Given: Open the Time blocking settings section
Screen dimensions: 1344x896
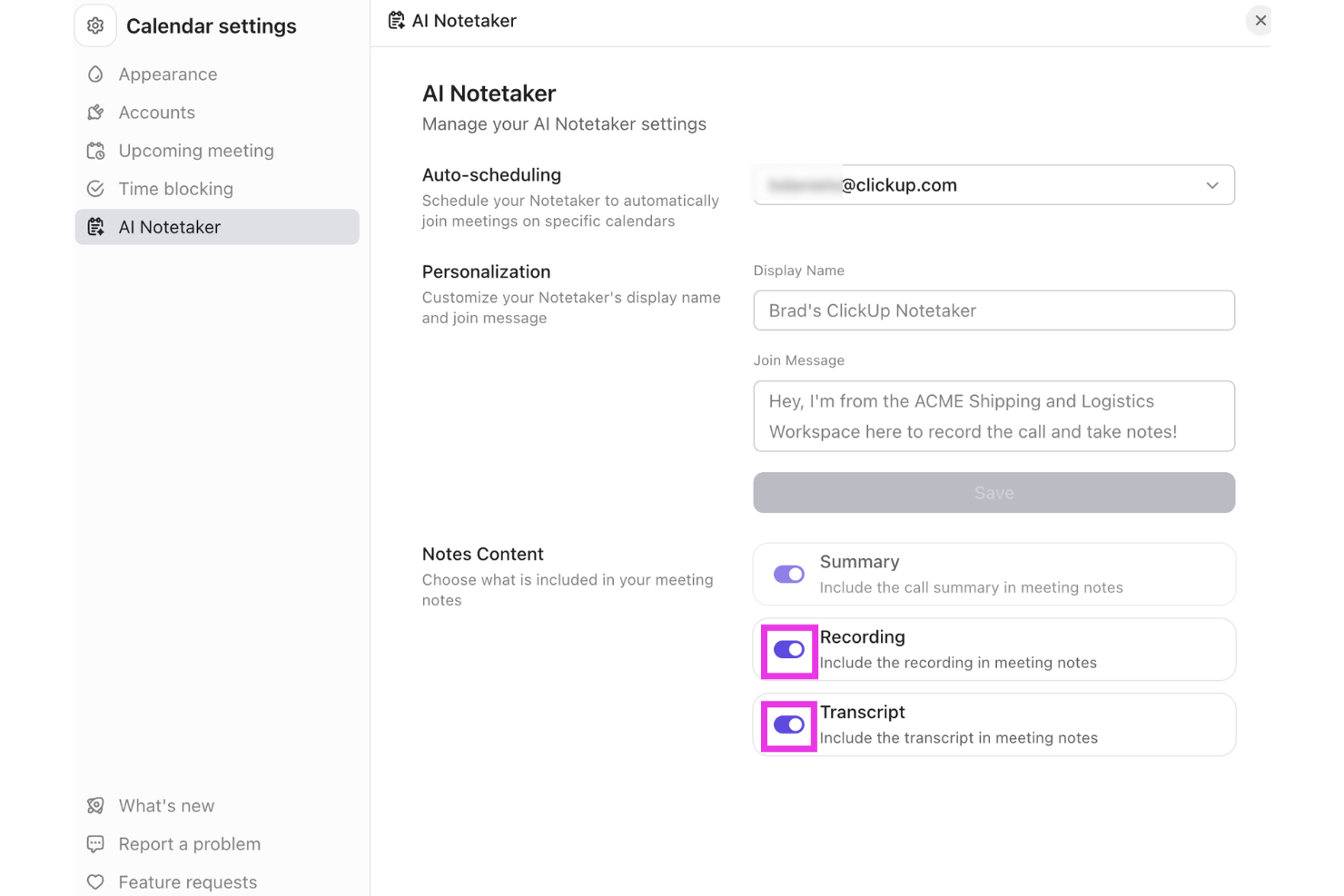Looking at the screenshot, I should [x=176, y=188].
